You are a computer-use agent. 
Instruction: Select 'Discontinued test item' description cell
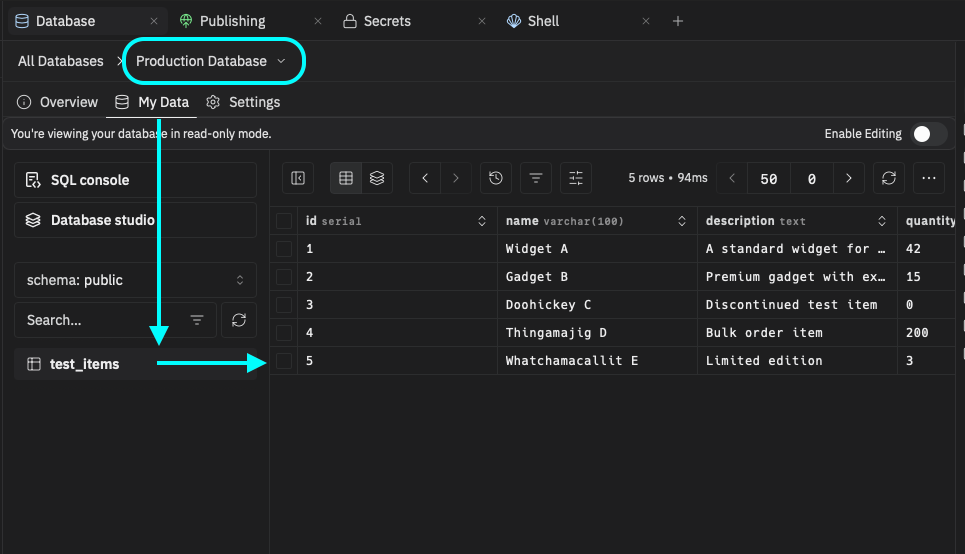tap(797, 305)
